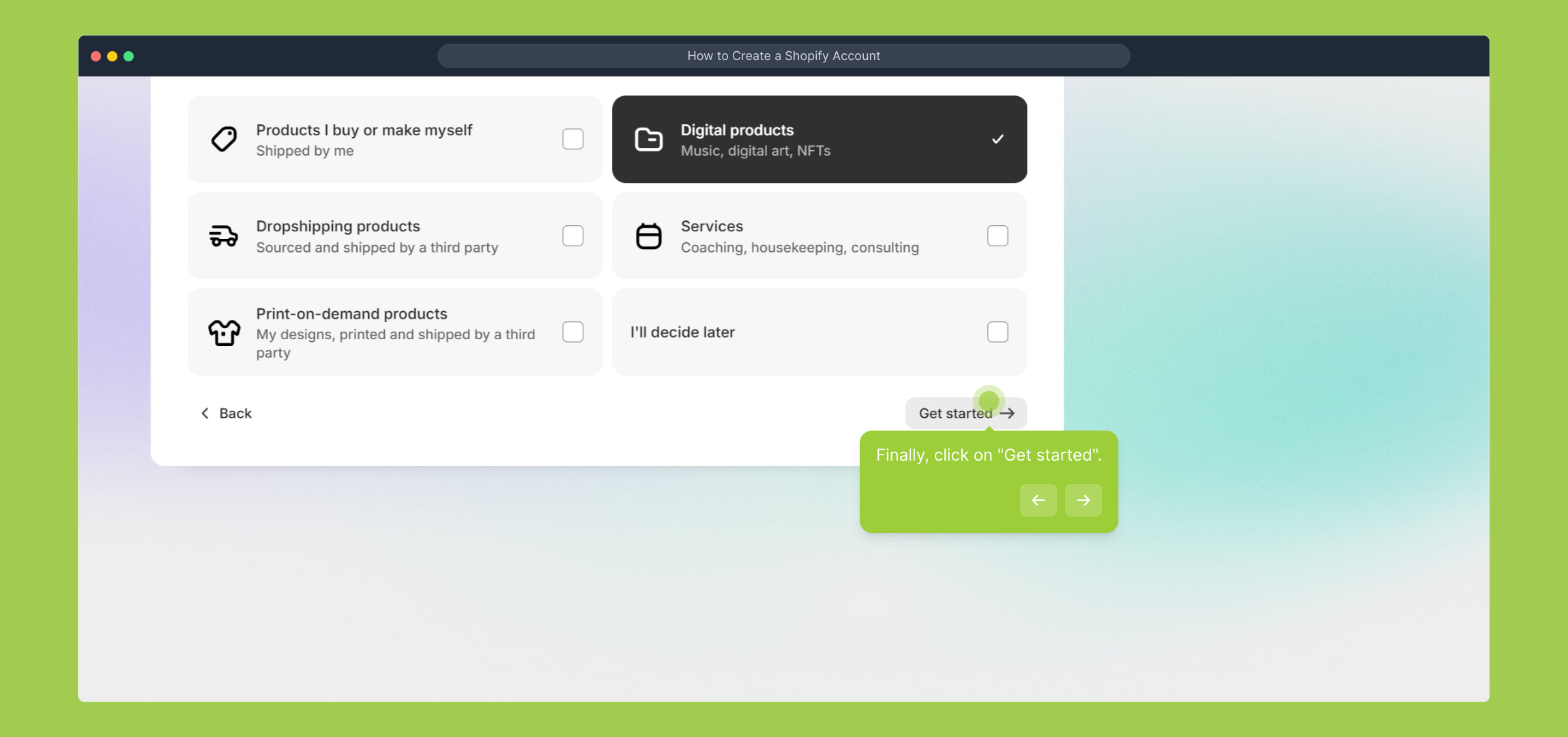
Task: Click the arrow icon beside Get started
Action: 1007,414
